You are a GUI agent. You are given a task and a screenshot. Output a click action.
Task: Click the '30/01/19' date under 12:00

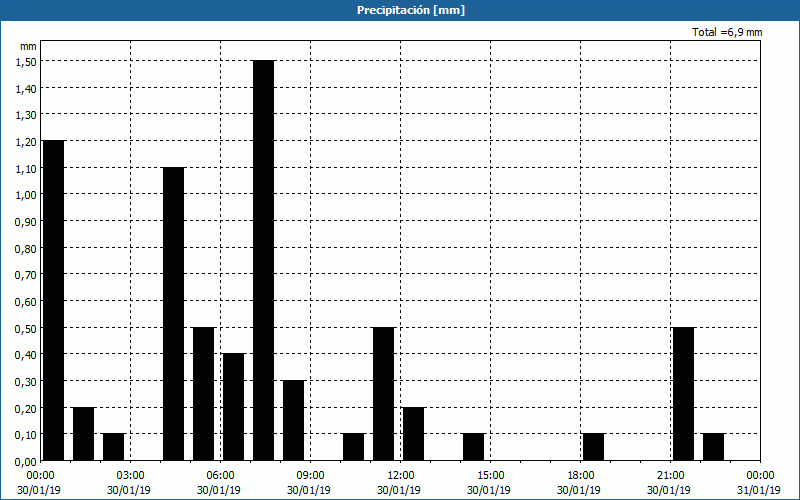click(x=399, y=490)
